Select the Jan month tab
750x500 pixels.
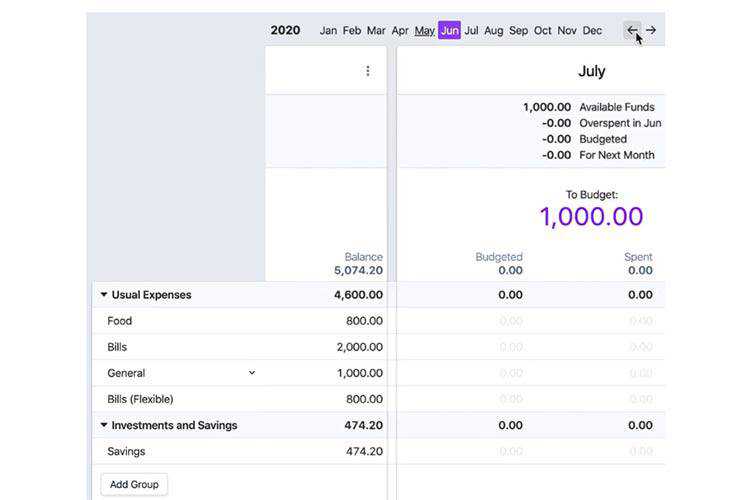pyautogui.click(x=328, y=31)
